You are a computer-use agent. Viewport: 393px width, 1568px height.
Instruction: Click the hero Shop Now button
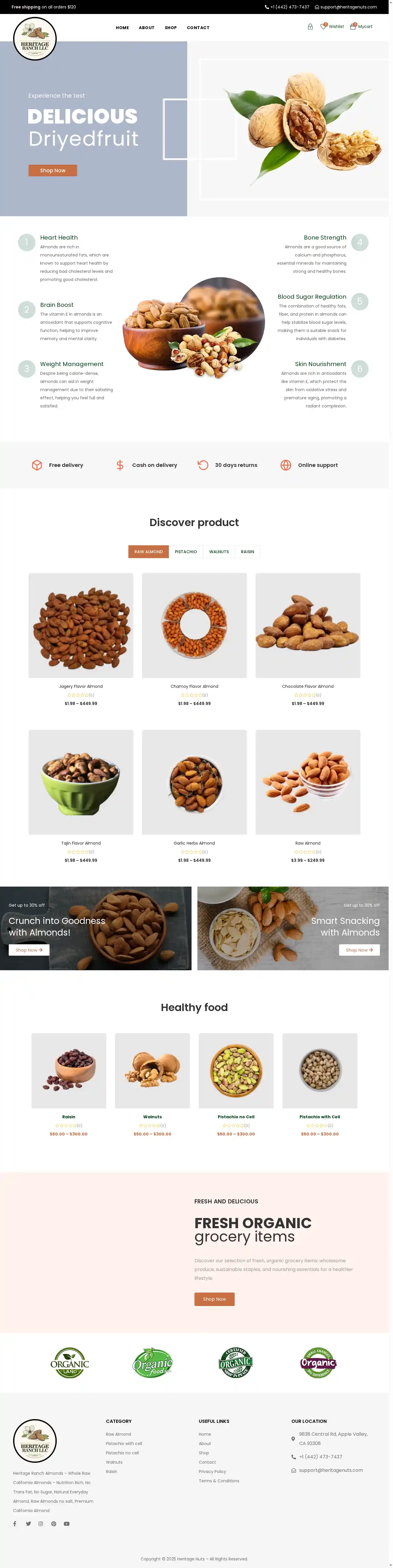[x=53, y=170]
